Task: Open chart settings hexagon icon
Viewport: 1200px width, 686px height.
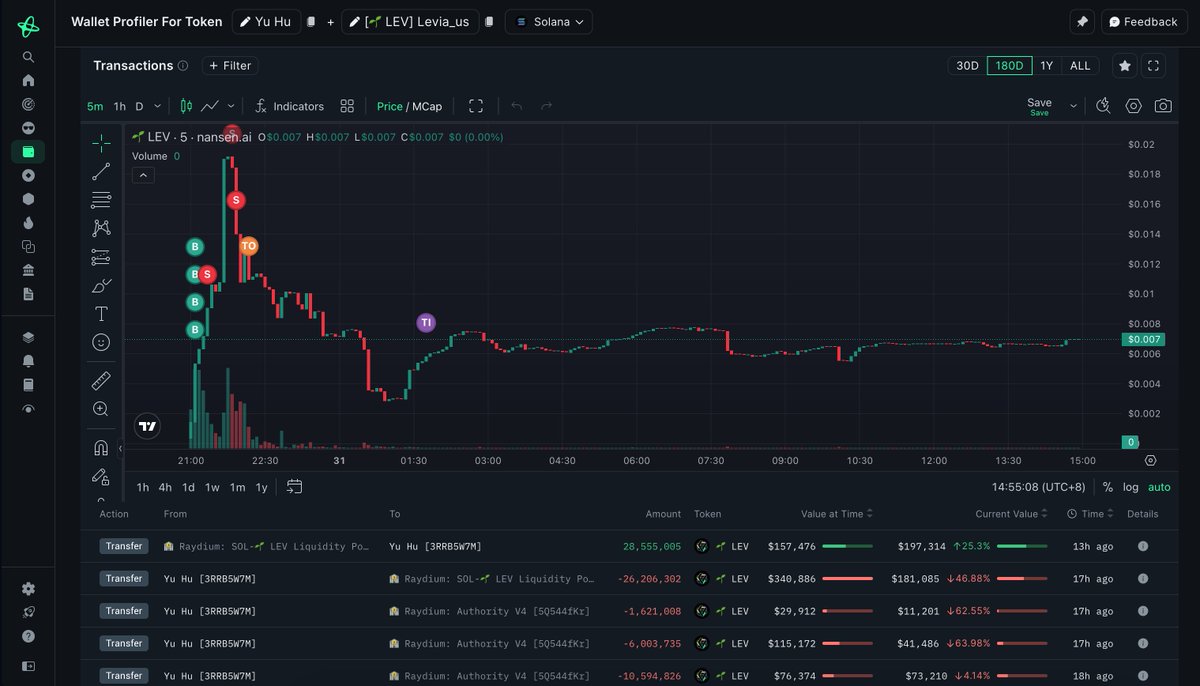Action: (x=1133, y=106)
